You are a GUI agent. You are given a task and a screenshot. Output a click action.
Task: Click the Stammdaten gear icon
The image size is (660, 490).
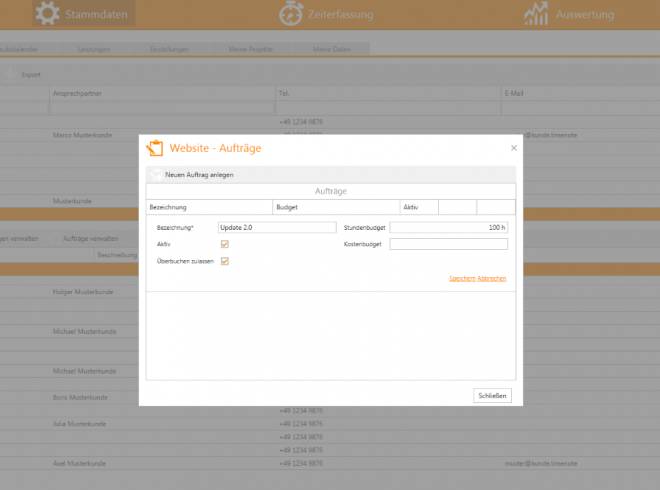[x=46, y=14]
